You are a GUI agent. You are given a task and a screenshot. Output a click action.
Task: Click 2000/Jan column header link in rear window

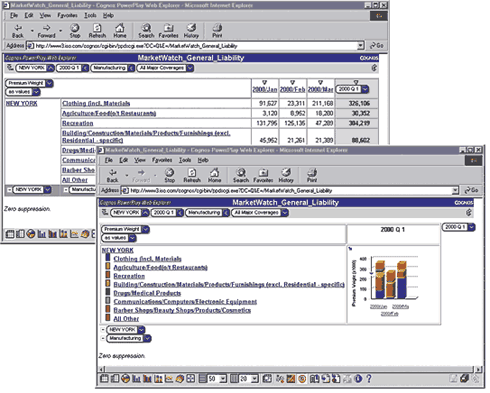pos(265,89)
